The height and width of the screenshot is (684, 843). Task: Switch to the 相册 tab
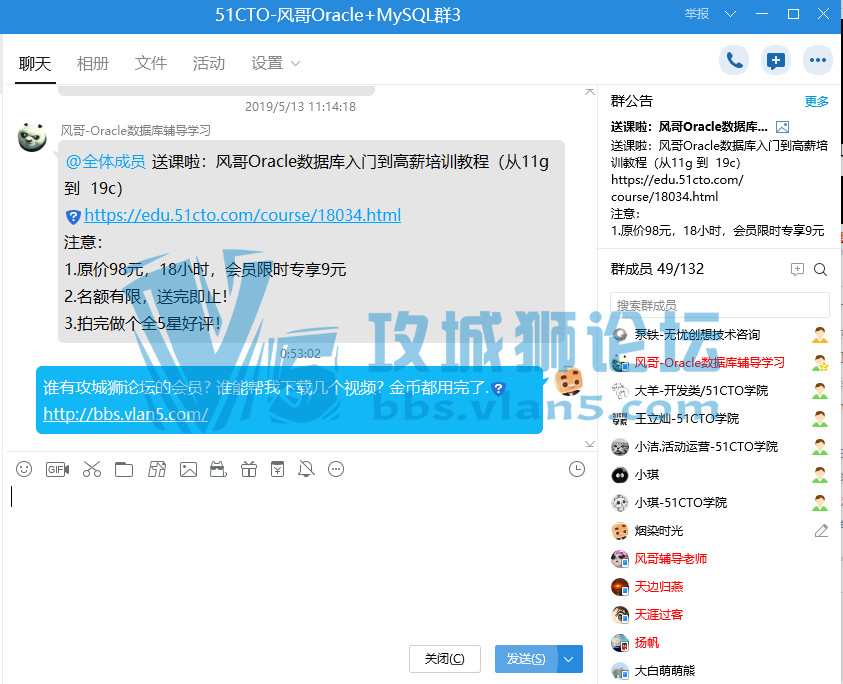[92, 63]
